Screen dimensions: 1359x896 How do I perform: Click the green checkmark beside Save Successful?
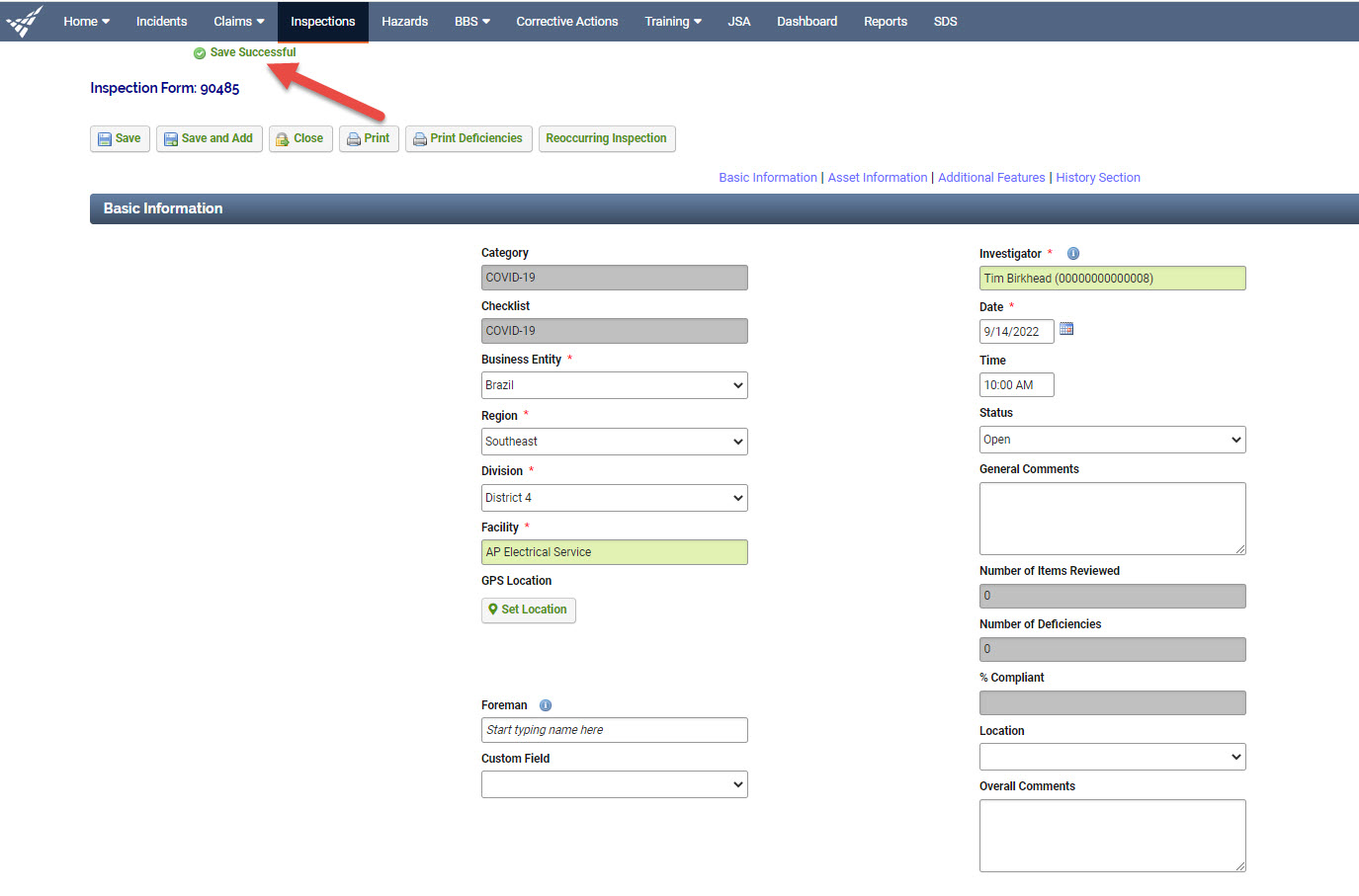tap(198, 52)
